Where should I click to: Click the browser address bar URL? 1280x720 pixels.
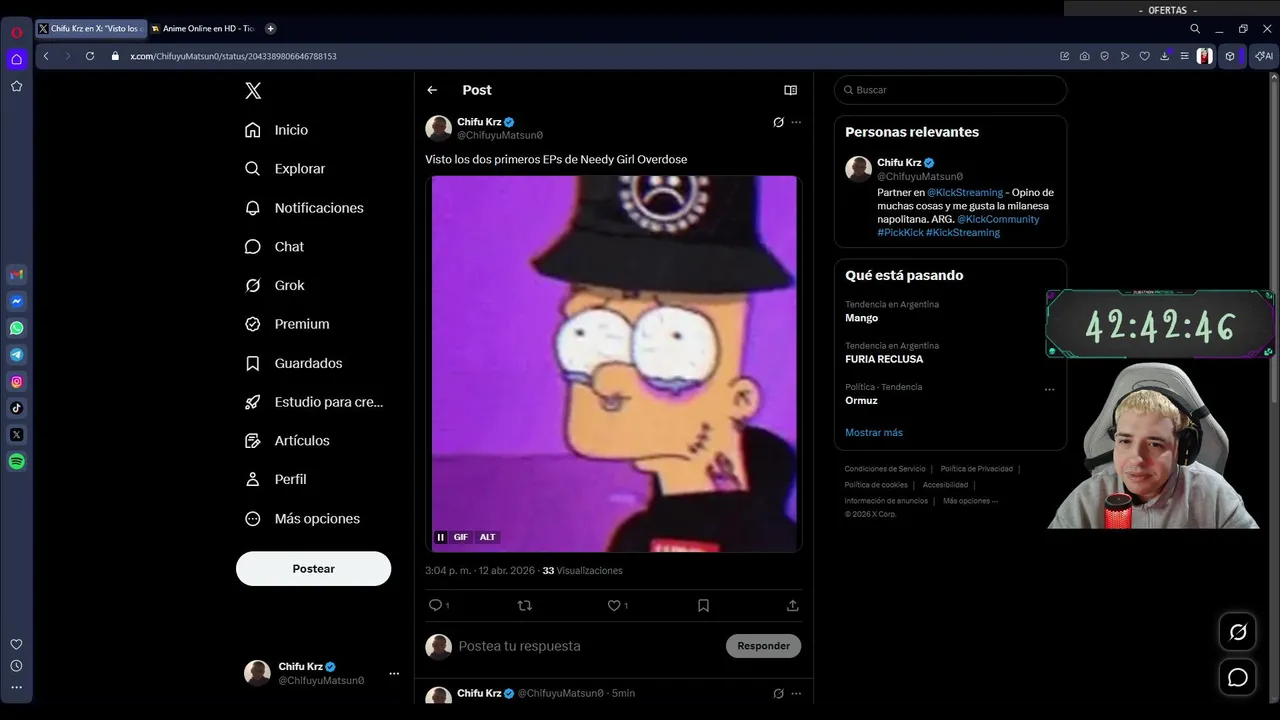coord(233,56)
